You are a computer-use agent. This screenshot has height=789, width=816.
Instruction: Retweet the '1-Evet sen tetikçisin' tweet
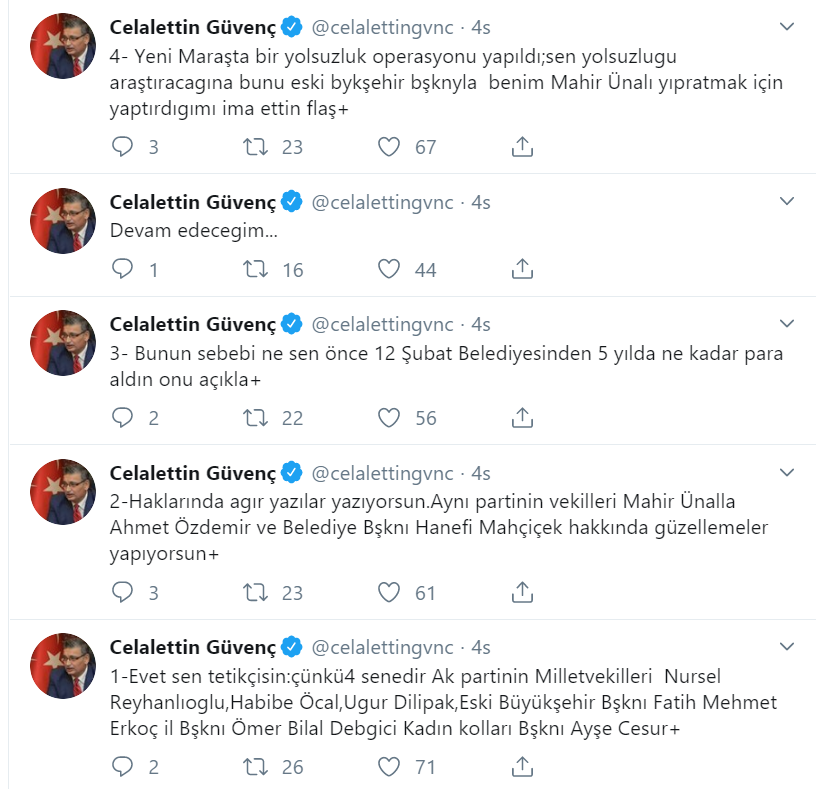[x=255, y=767]
